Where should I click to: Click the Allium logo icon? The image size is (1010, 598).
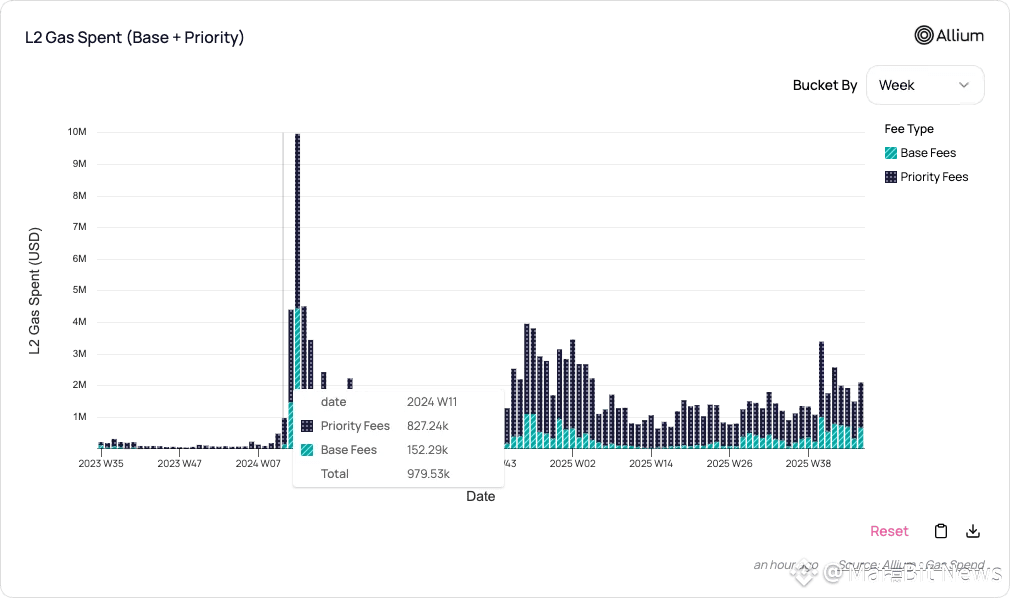pos(924,35)
